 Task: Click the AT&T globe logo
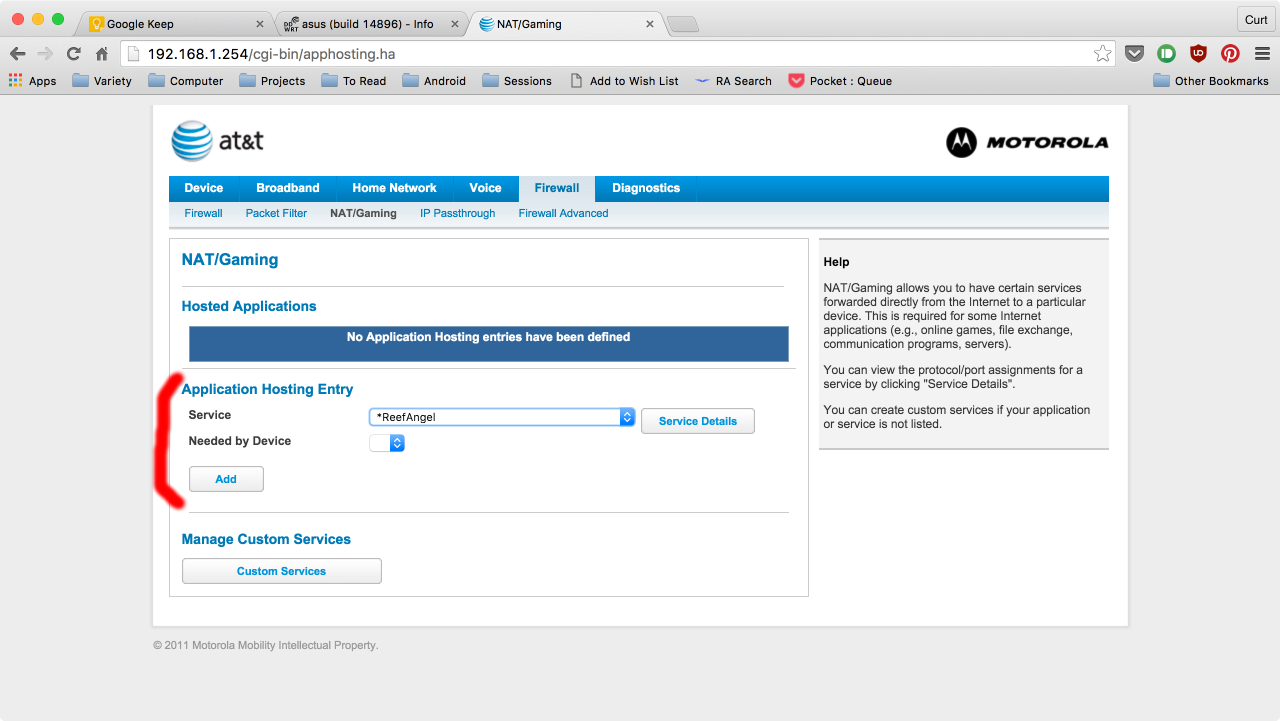pyautogui.click(x=192, y=141)
